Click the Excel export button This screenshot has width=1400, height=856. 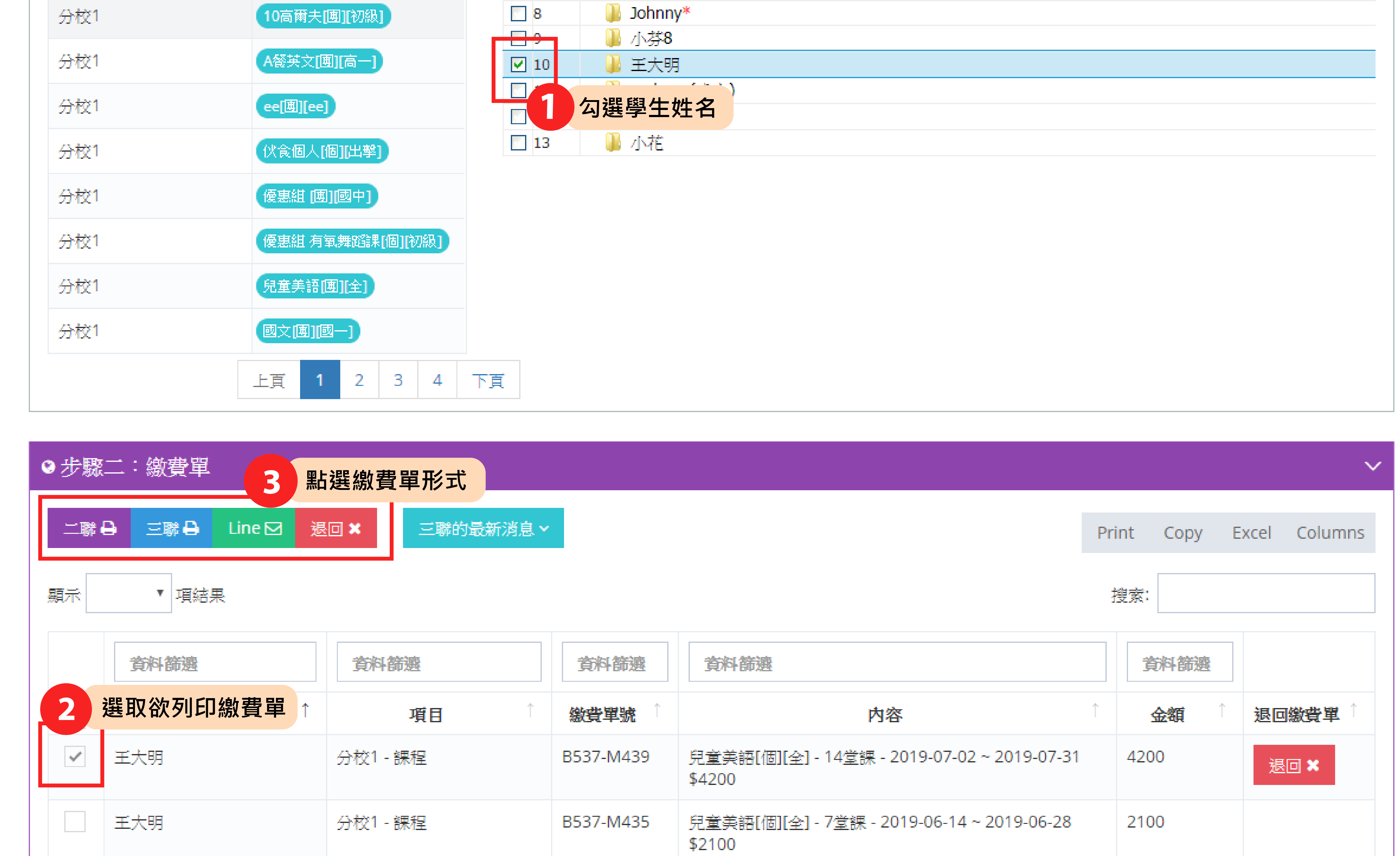pyautogui.click(x=1251, y=533)
